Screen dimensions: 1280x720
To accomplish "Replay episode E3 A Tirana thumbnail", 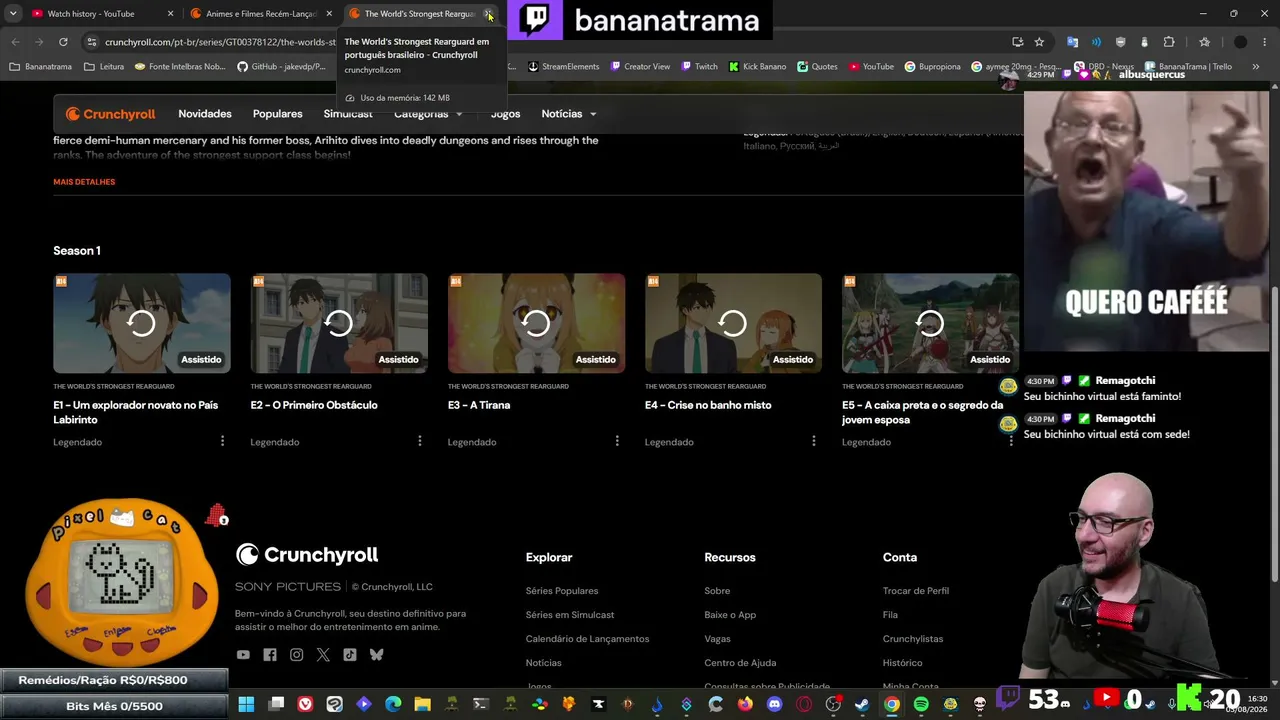I will coord(536,323).
